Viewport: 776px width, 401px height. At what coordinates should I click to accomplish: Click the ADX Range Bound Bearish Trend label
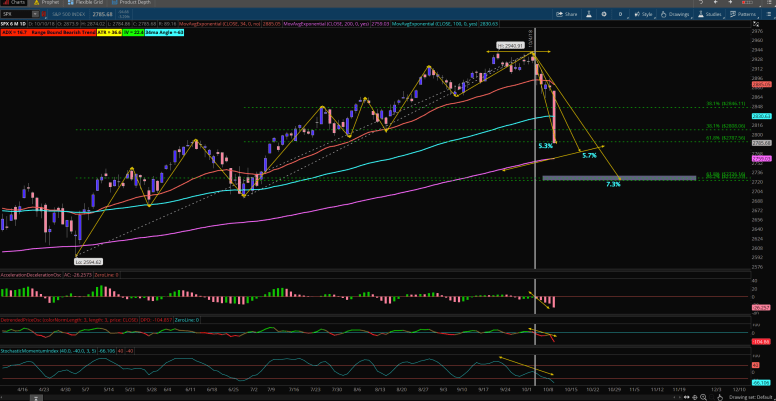[x=48, y=32]
